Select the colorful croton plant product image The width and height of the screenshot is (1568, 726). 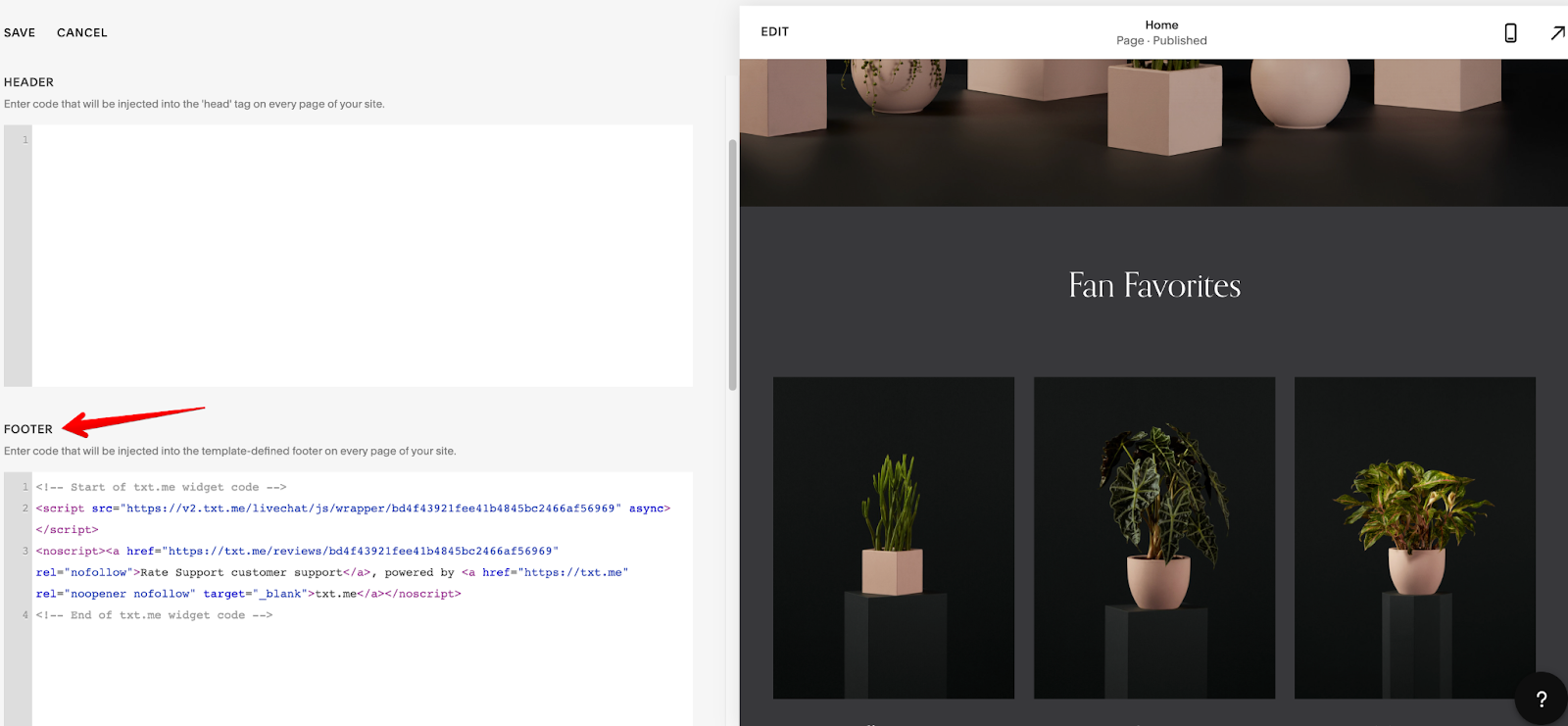click(x=1414, y=537)
